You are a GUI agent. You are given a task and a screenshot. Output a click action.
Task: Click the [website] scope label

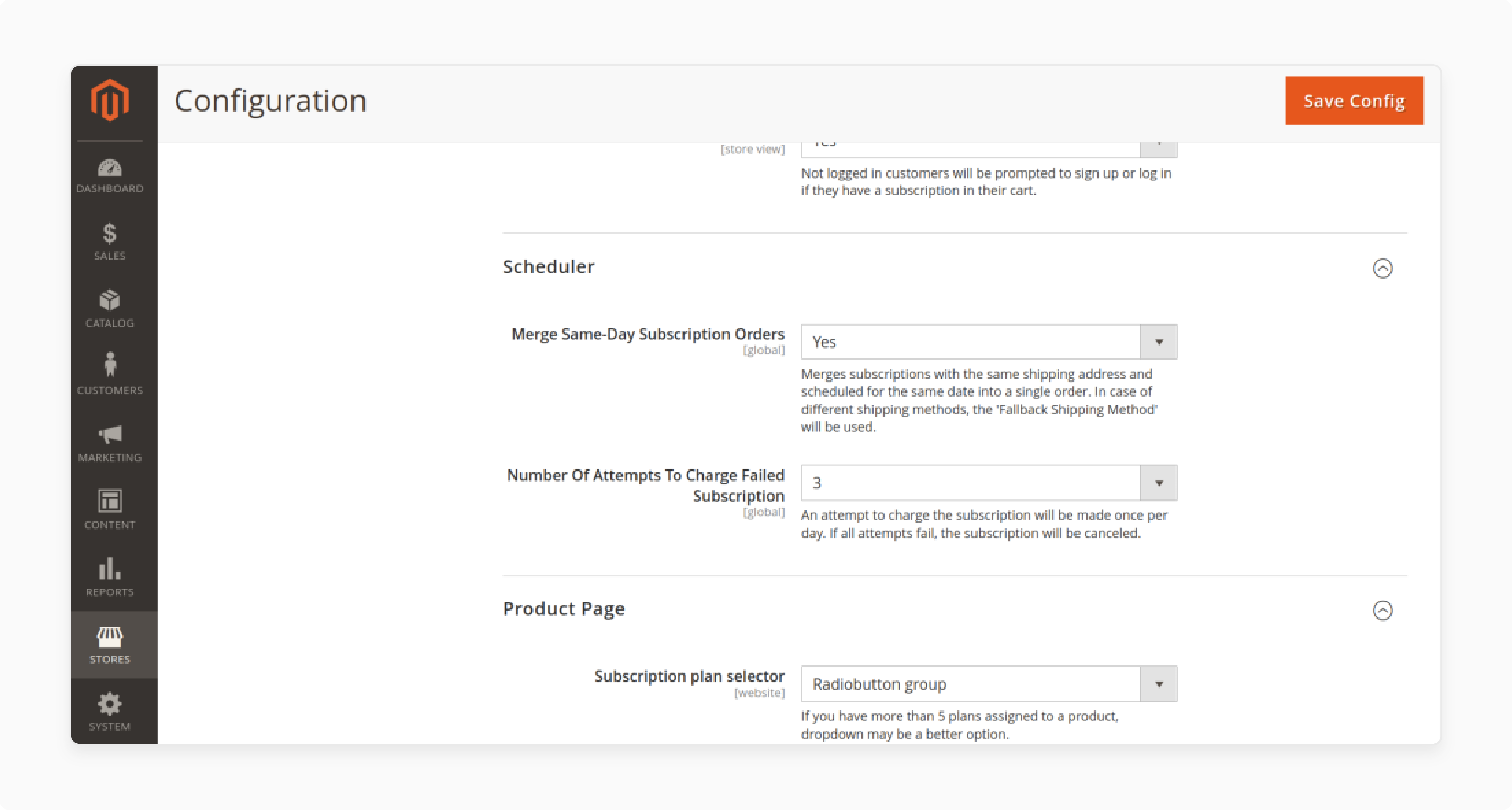pyautogui.click(x=759, y=693)
